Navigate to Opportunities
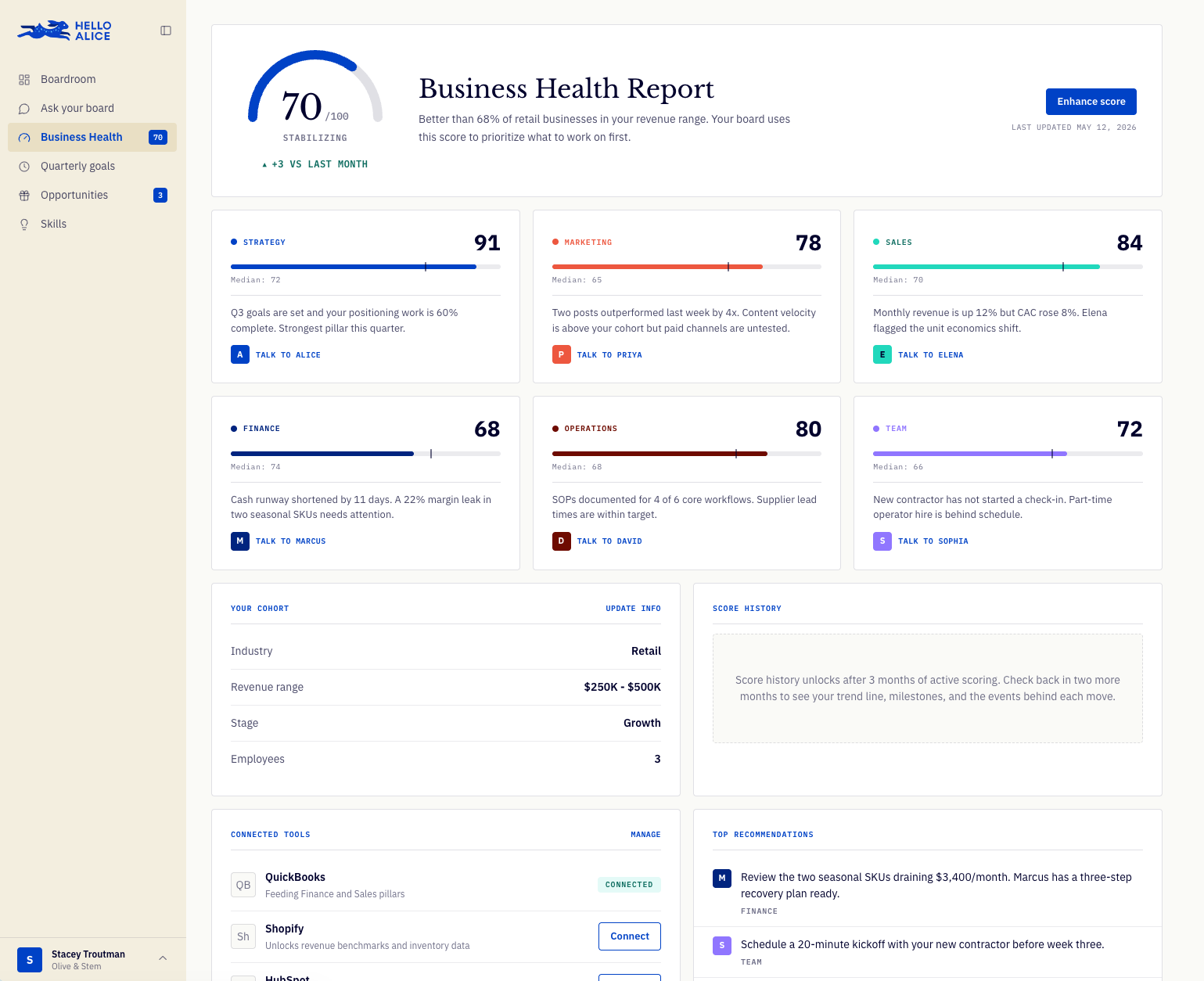Image resolution: width=1204 pixels, height=981 pixels. coord(92,196)
